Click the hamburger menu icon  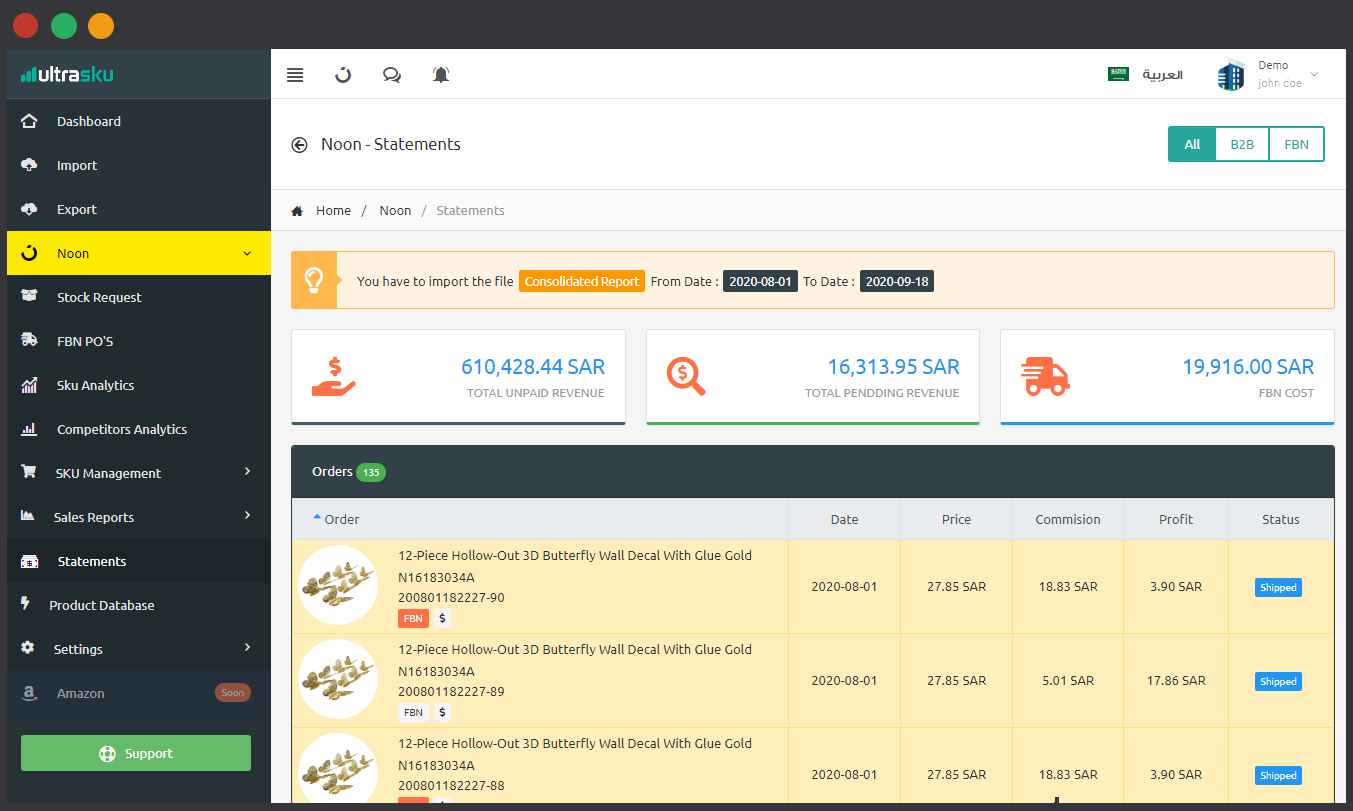(295, 75)
